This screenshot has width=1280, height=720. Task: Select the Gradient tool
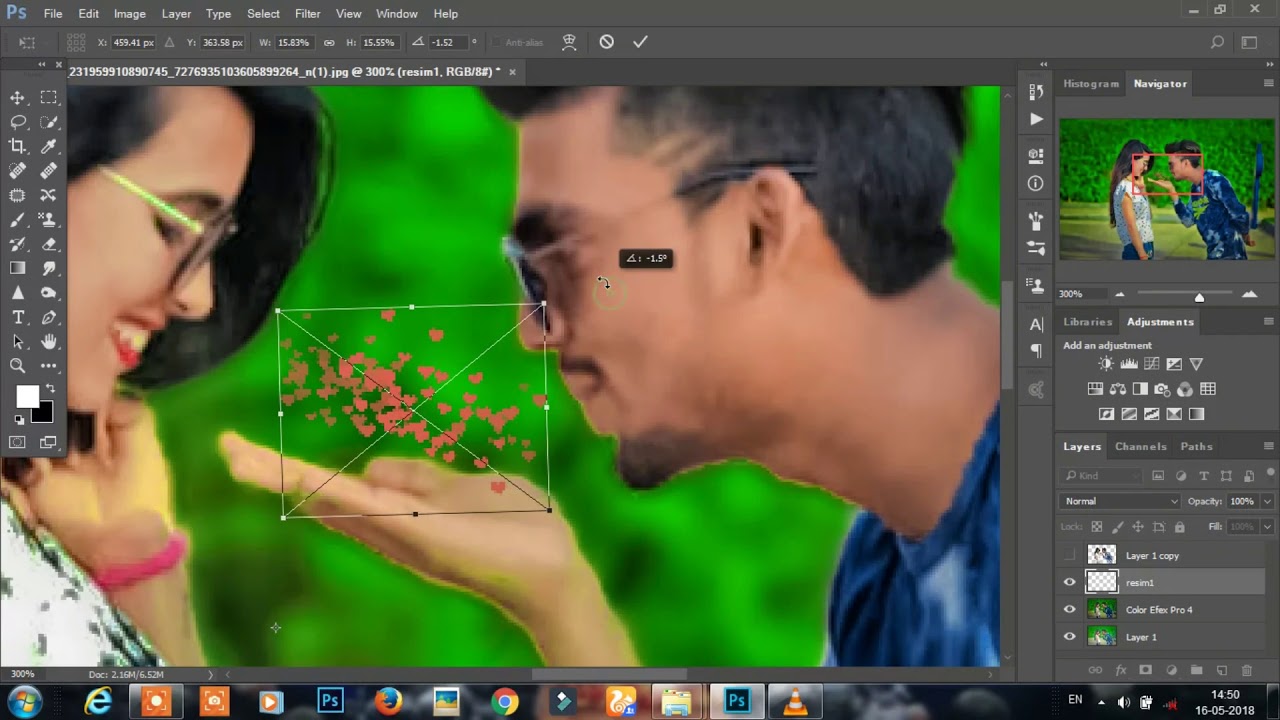point(17,268)
